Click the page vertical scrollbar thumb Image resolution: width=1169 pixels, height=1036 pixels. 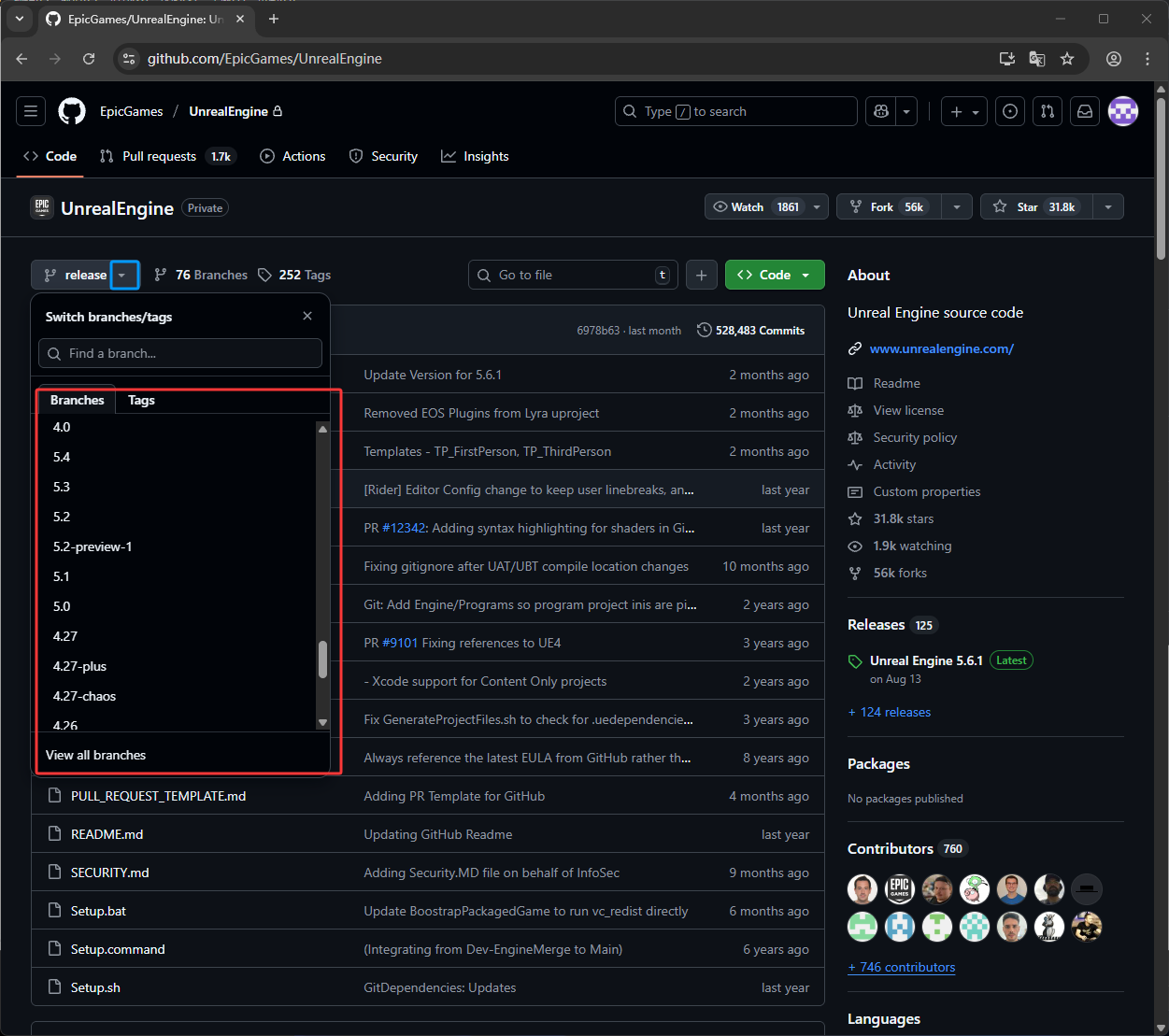point(1161,177)
